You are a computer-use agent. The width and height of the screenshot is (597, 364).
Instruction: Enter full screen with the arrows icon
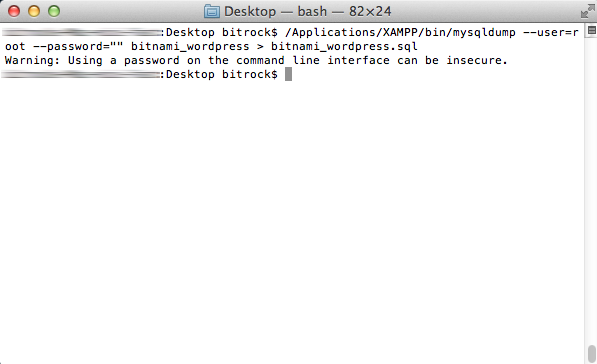point(587,11)
